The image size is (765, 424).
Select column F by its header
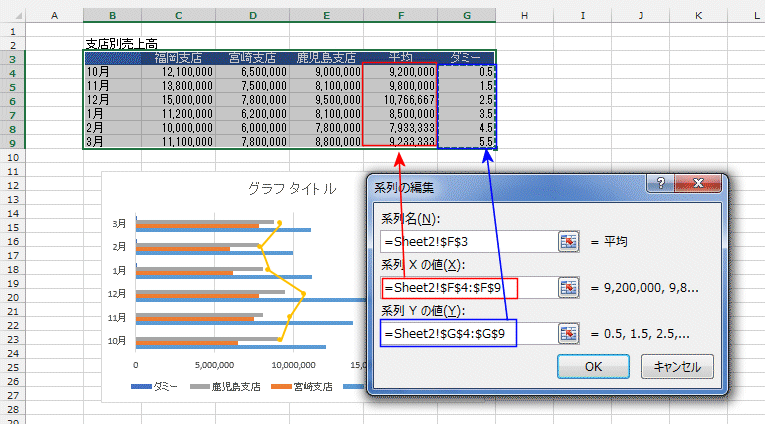click(x=400, y=14)
